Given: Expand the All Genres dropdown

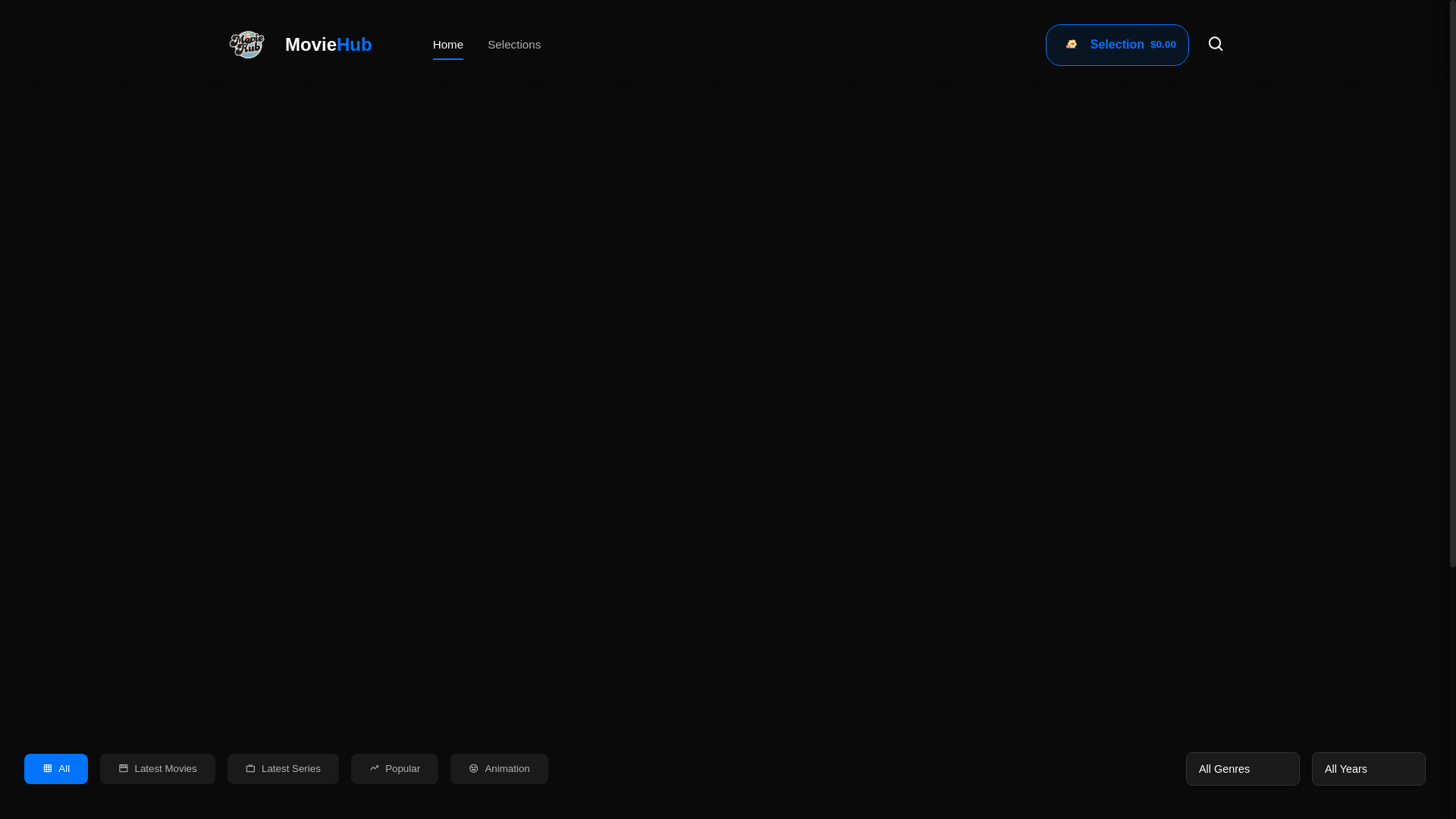Looking at the screenshot, I should point(1242,768).
